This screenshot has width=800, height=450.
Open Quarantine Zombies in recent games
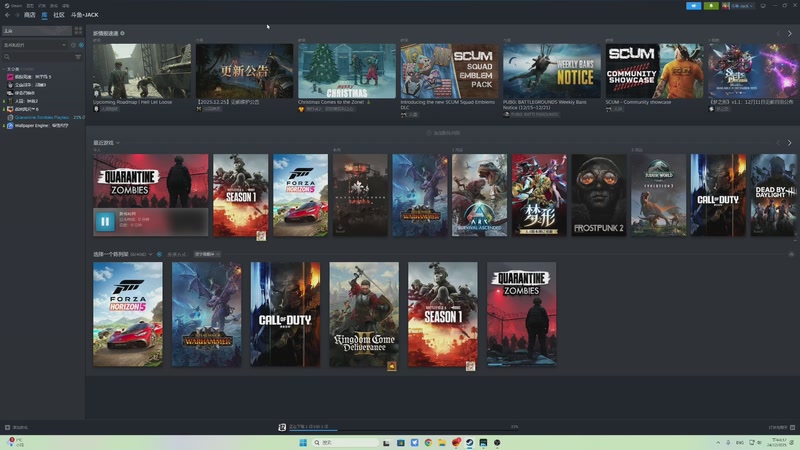click(151, 181)
